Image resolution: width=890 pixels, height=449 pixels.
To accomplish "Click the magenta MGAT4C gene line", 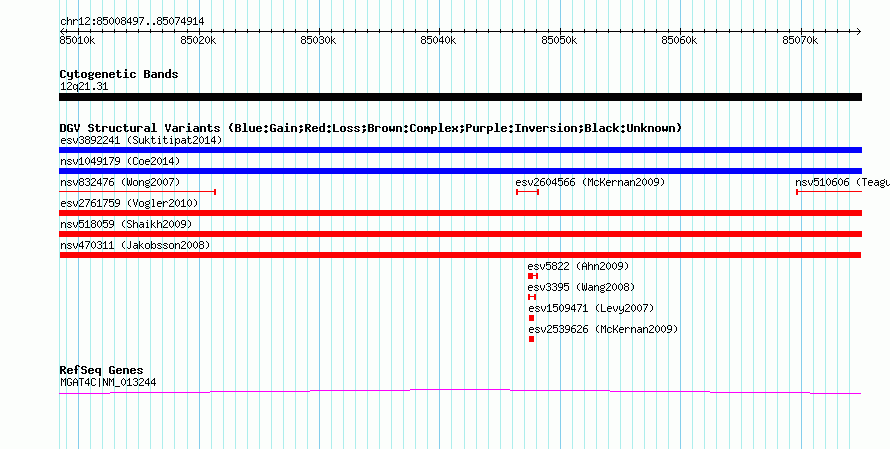I will pos(460,391).
